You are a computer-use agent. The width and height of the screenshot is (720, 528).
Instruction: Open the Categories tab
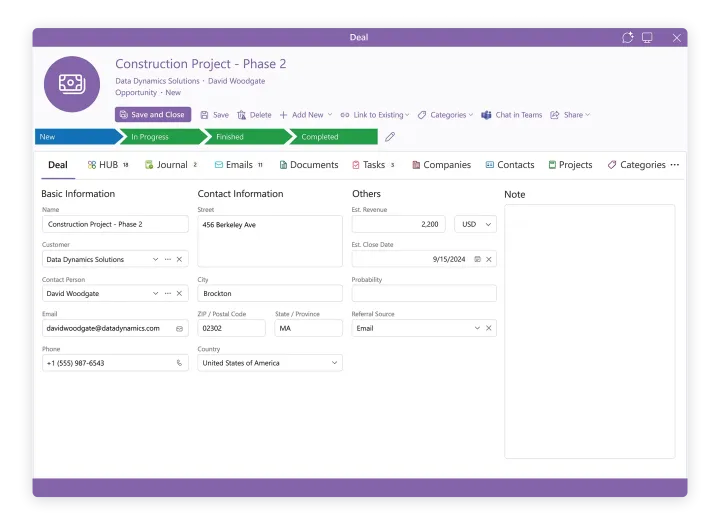(x=636, y=165)
